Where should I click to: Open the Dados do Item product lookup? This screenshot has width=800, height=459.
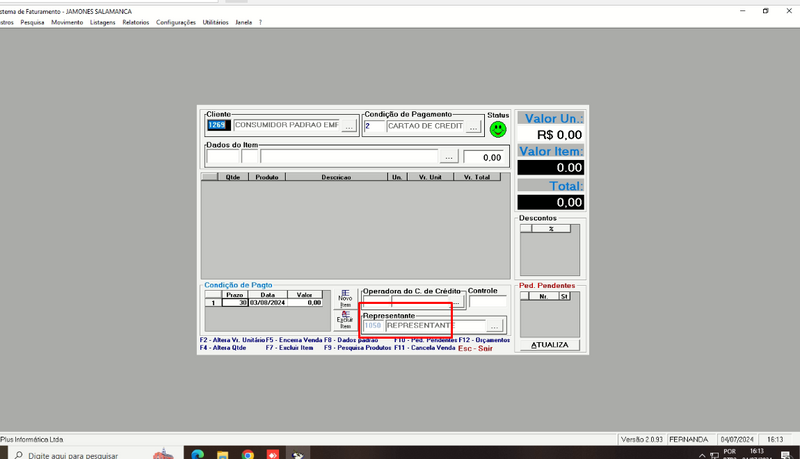[x=449, y=157]
